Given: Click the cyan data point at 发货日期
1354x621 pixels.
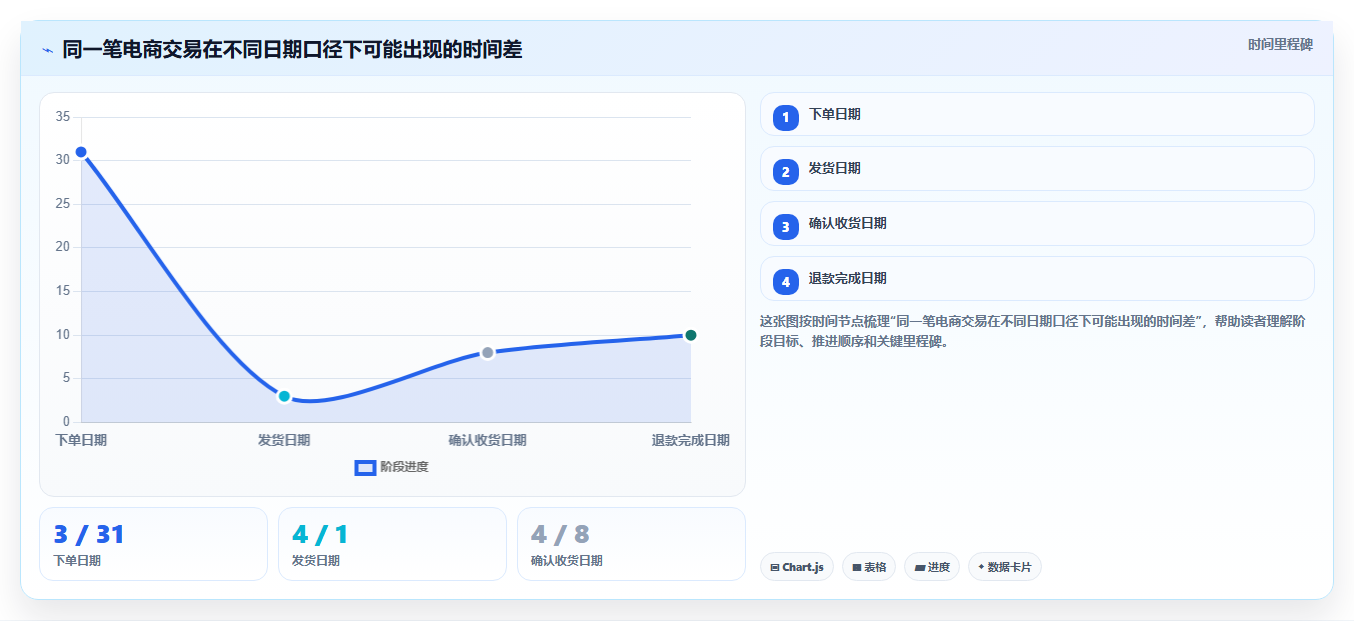Looking at the screenshot, I should pos(284,396).
